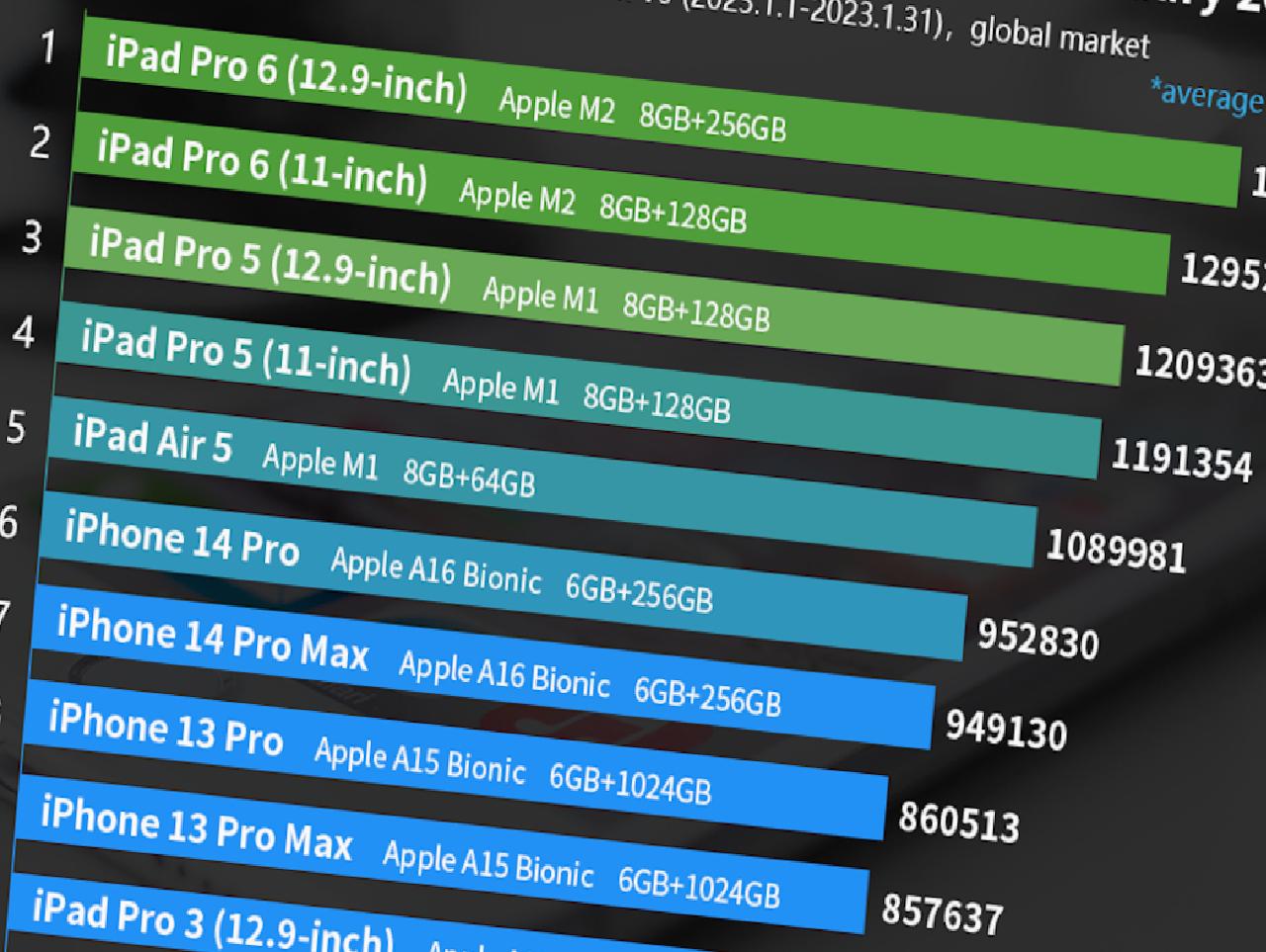Viewport: 1266px width, 952px height.
Task: Click the "global market" text
Action: 1060,37
